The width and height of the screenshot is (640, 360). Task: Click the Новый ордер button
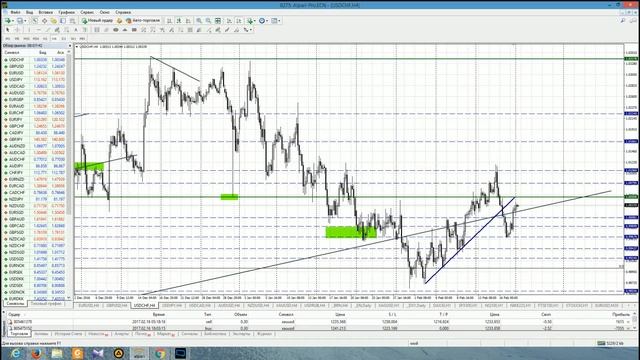tap(98, 20)
